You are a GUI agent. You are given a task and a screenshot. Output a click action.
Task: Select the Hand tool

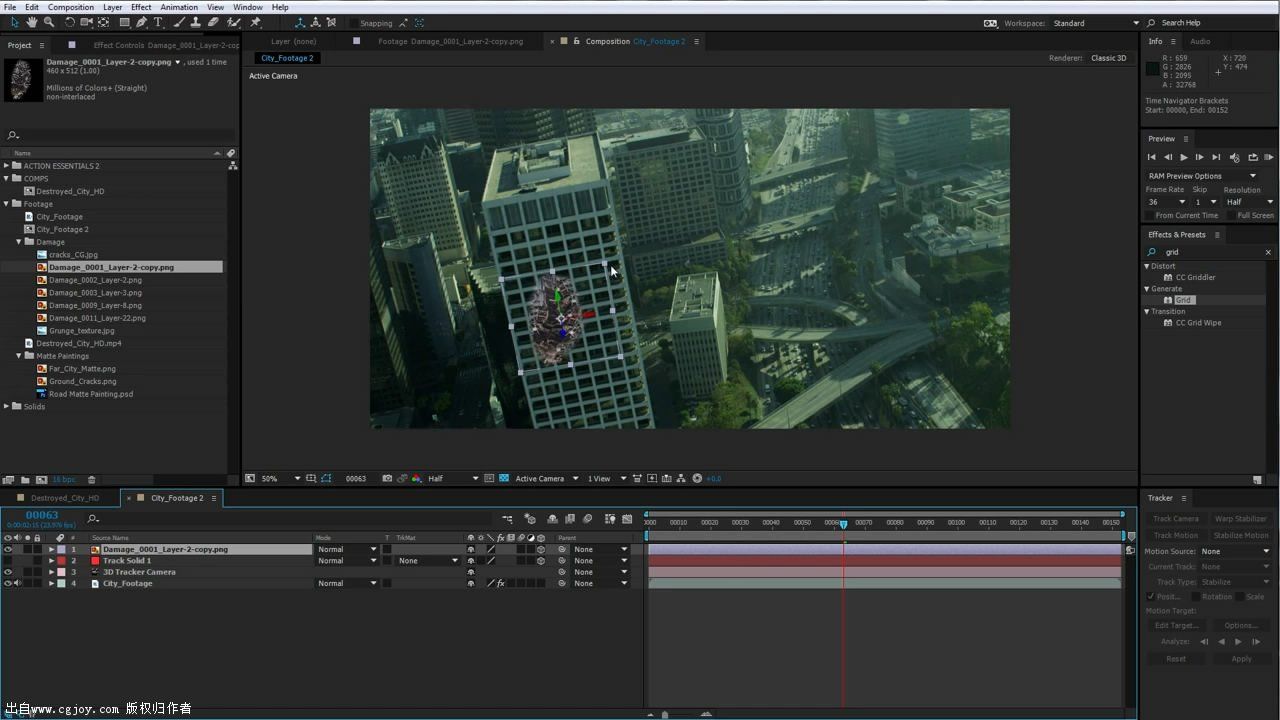click(x=32, y=22)
